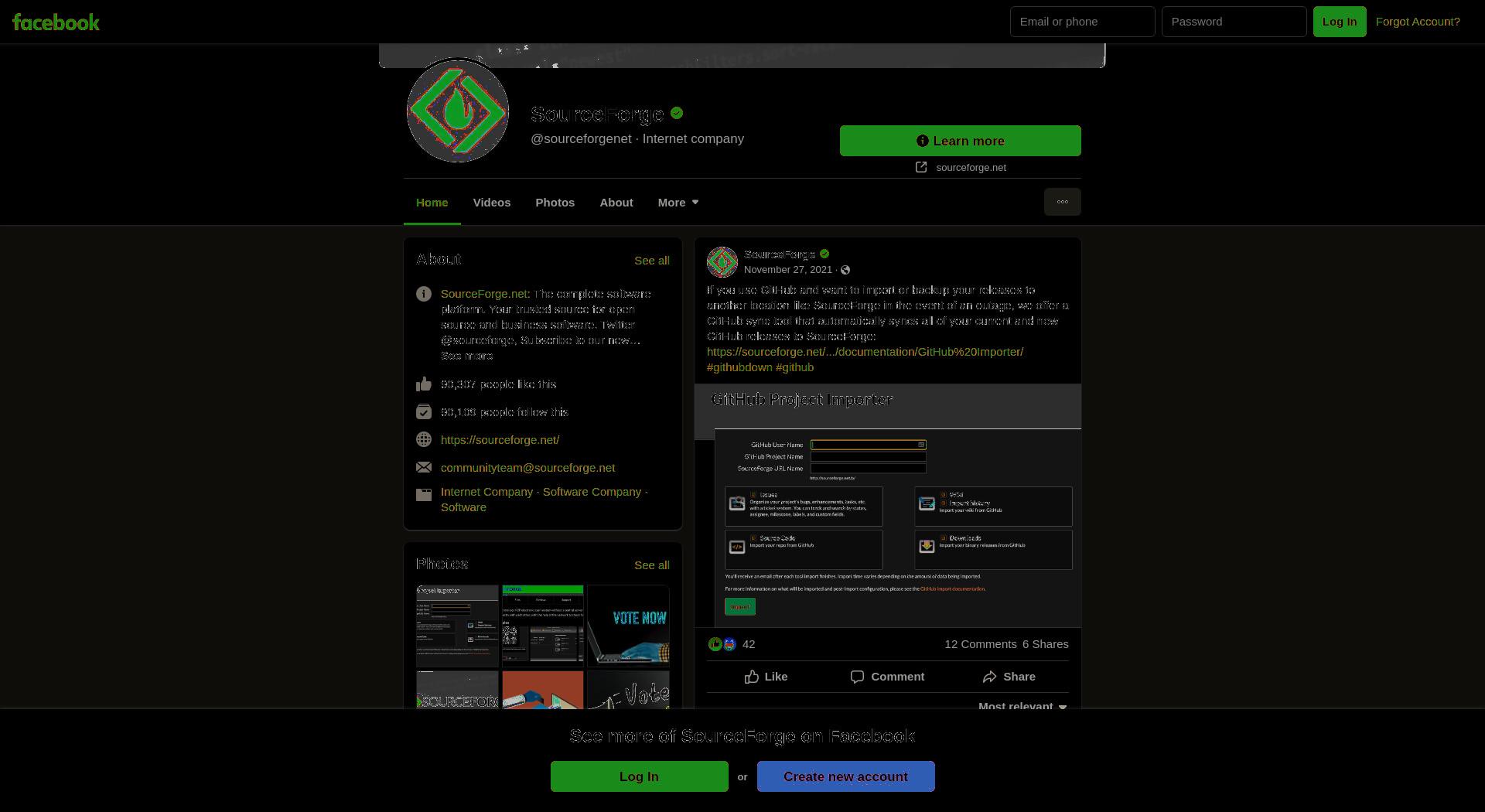1485x812 pixels.
Task: Click the category folder icon in About
Action: tap(424, 494)
